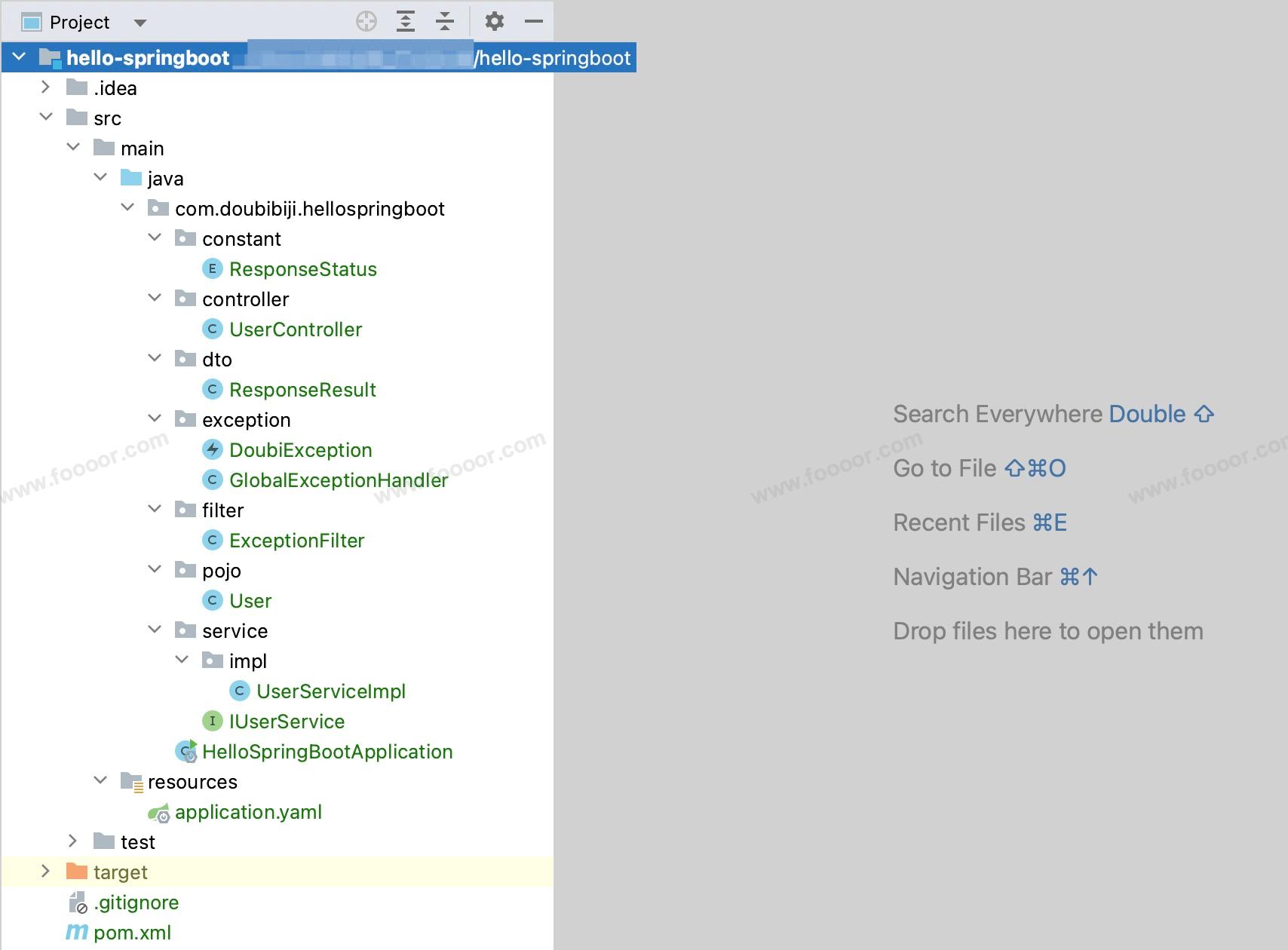Image resolution: width=1288 pixels, height=950 pixels.
Task: Select the GlobalExceptionHandler class
Action: click(x=338, y=480)
